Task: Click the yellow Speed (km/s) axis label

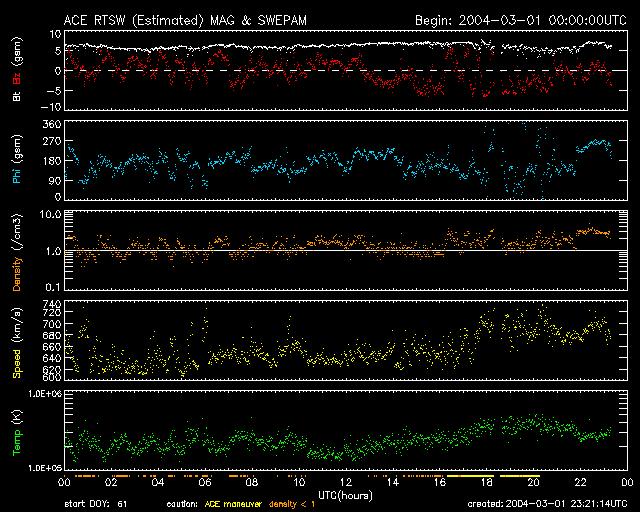Action: pyautogui.click(x=16, y=342)
